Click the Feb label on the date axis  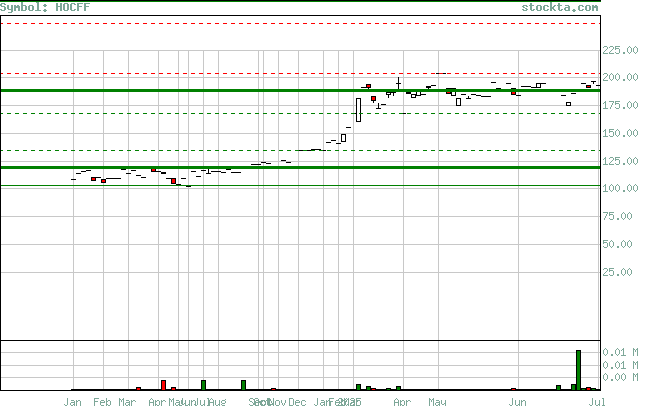(x=102, y=402)
